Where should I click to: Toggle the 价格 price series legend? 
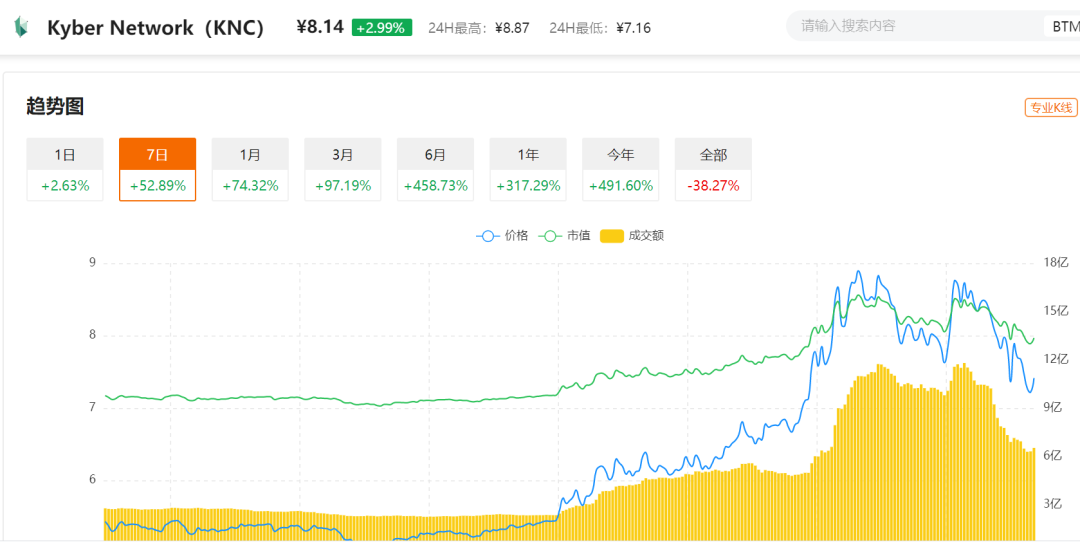click(x=502, y=236)
